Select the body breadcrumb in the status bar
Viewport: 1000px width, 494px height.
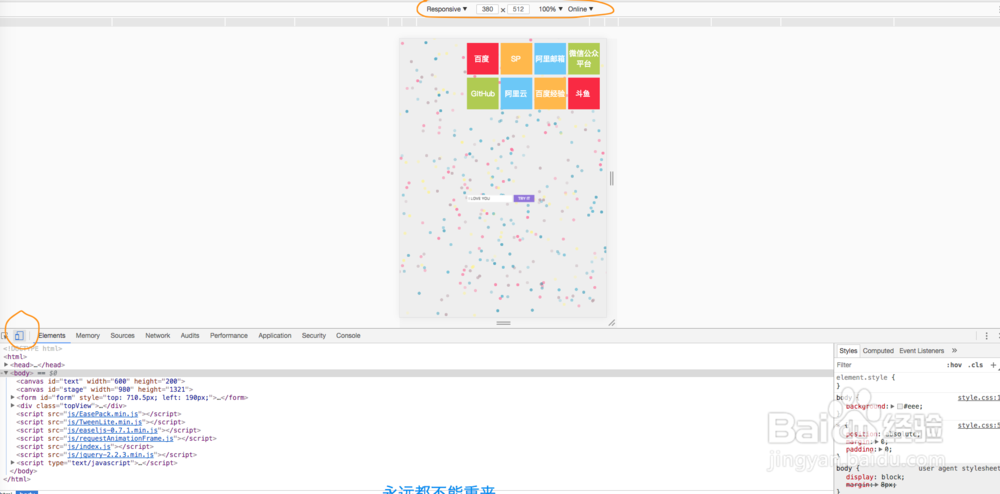tap(27, 492)
